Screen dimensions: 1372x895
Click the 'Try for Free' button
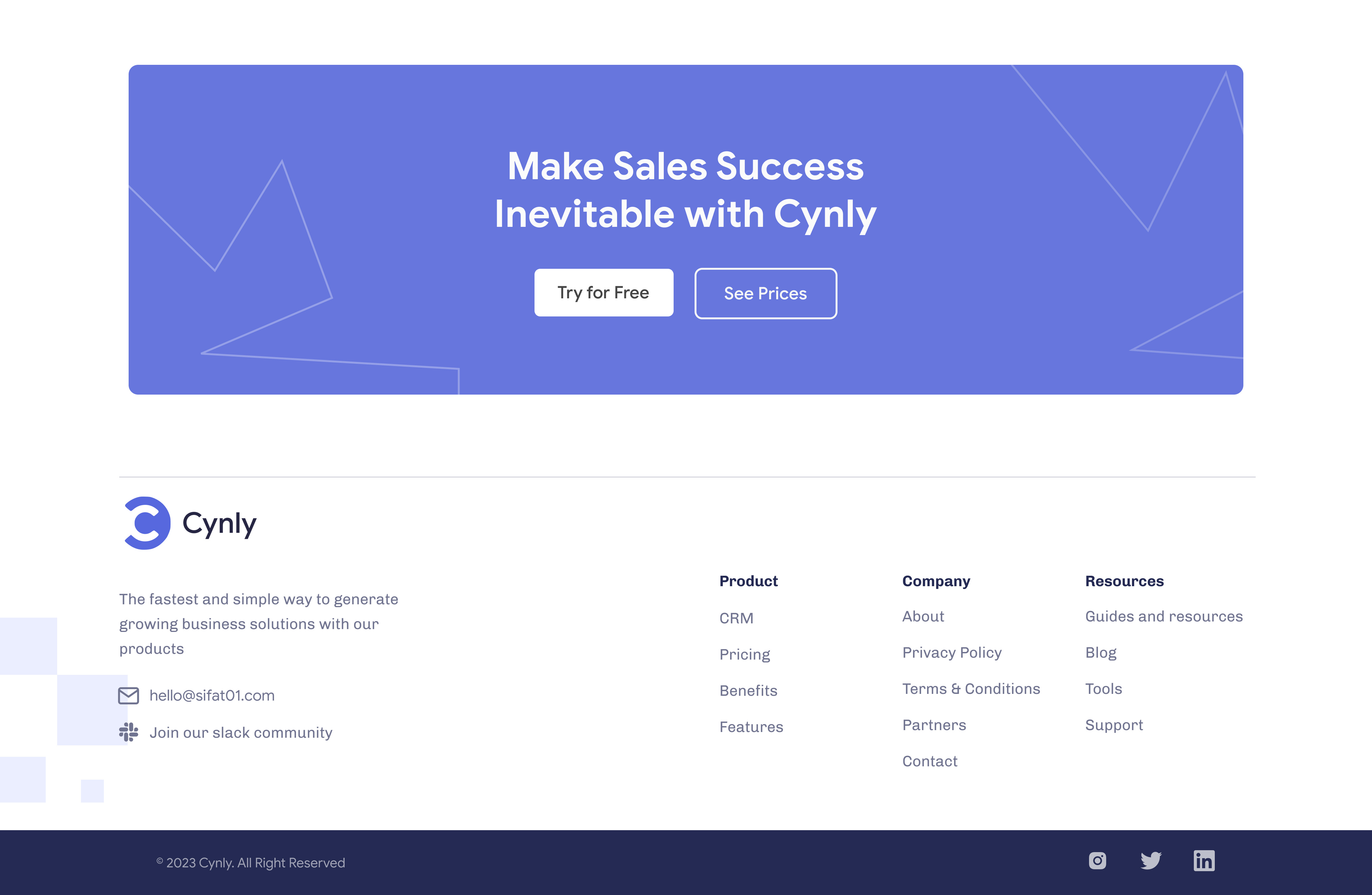[x=604, y=293]
